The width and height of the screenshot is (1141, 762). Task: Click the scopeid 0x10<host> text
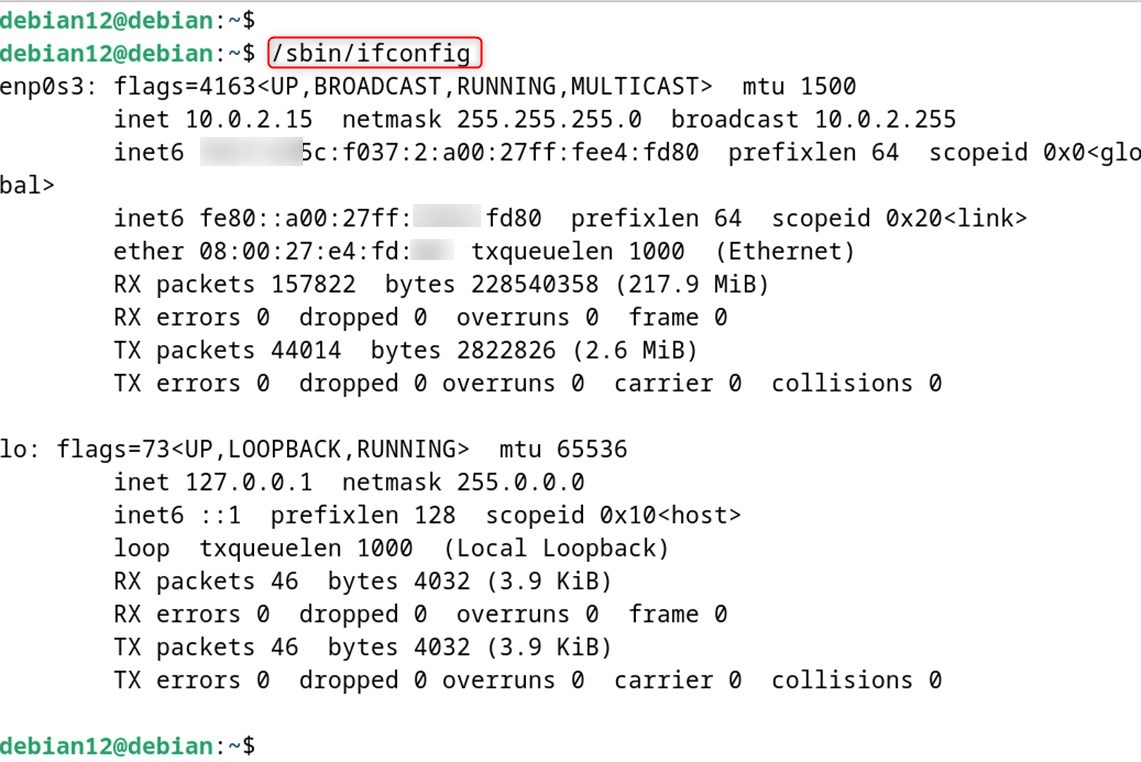pyautogui.click(x=613, y=515)
